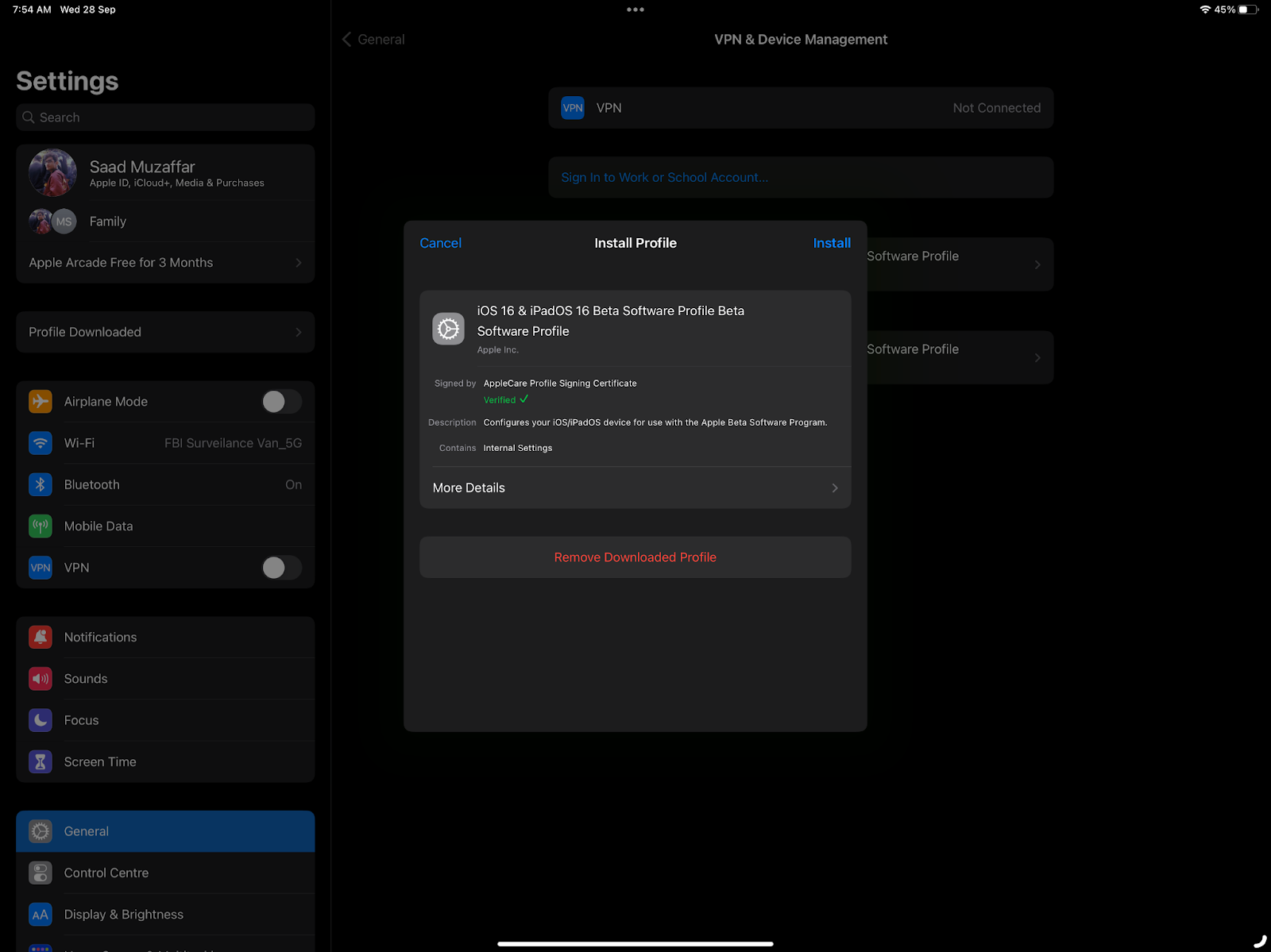This screenshot has height=952, width=1271.
Task: Tap the Family members avatar
Action: [53, 222]
